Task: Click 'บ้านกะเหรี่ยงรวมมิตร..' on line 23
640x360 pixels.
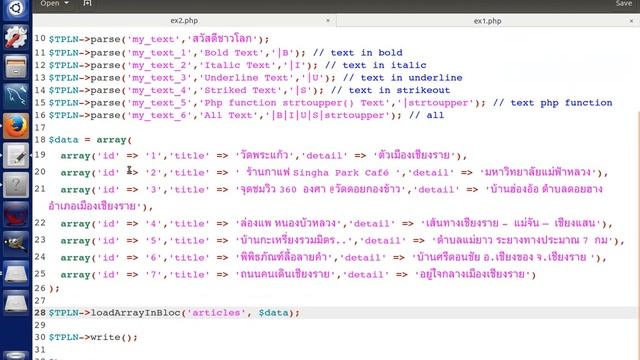Action: pos(294,240)
